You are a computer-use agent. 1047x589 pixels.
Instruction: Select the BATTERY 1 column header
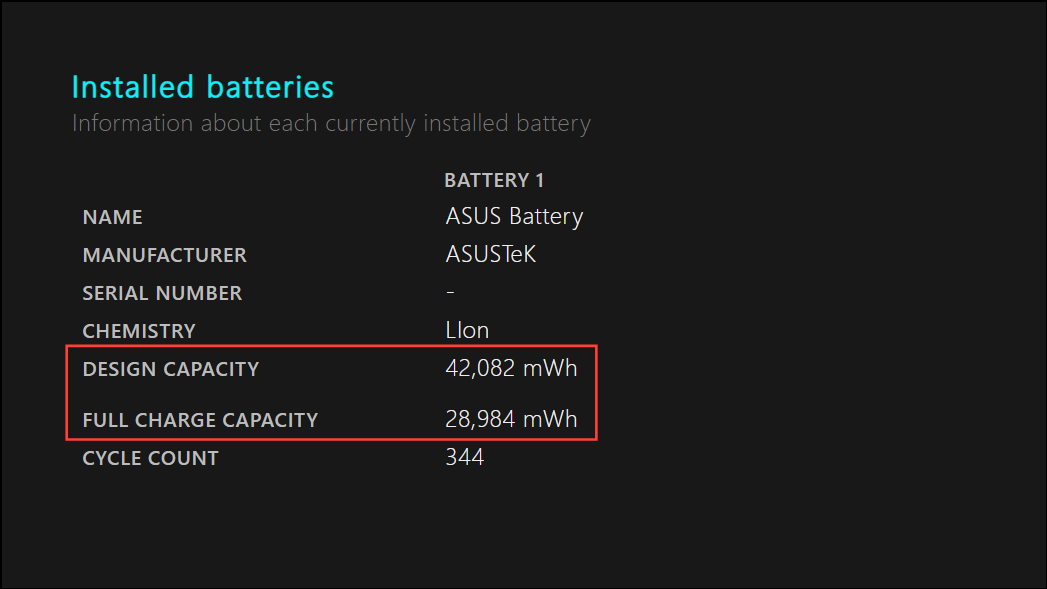[x=494, y=180]
